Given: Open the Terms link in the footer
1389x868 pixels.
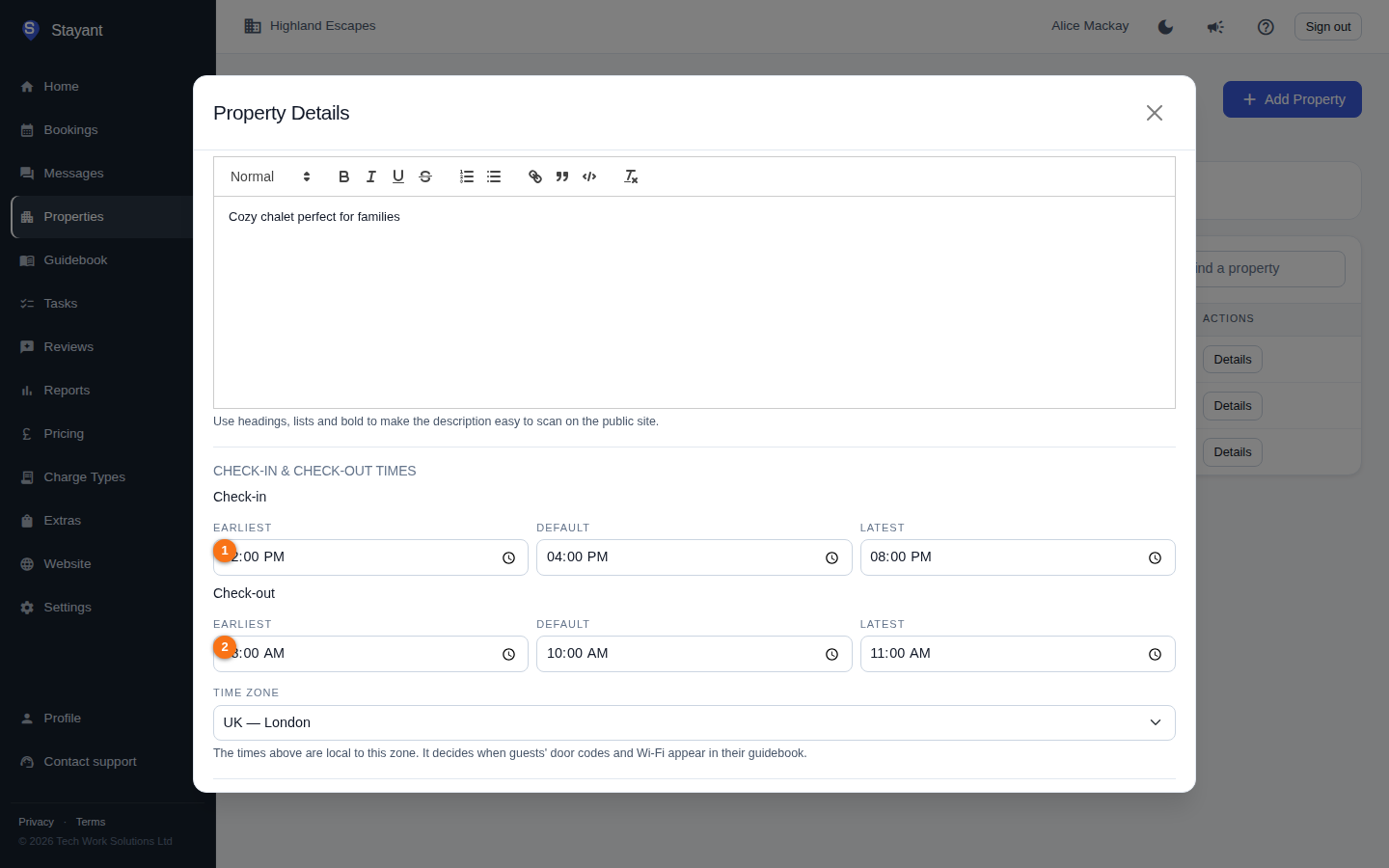Looking at the screenshot, I should coord(91,822).
